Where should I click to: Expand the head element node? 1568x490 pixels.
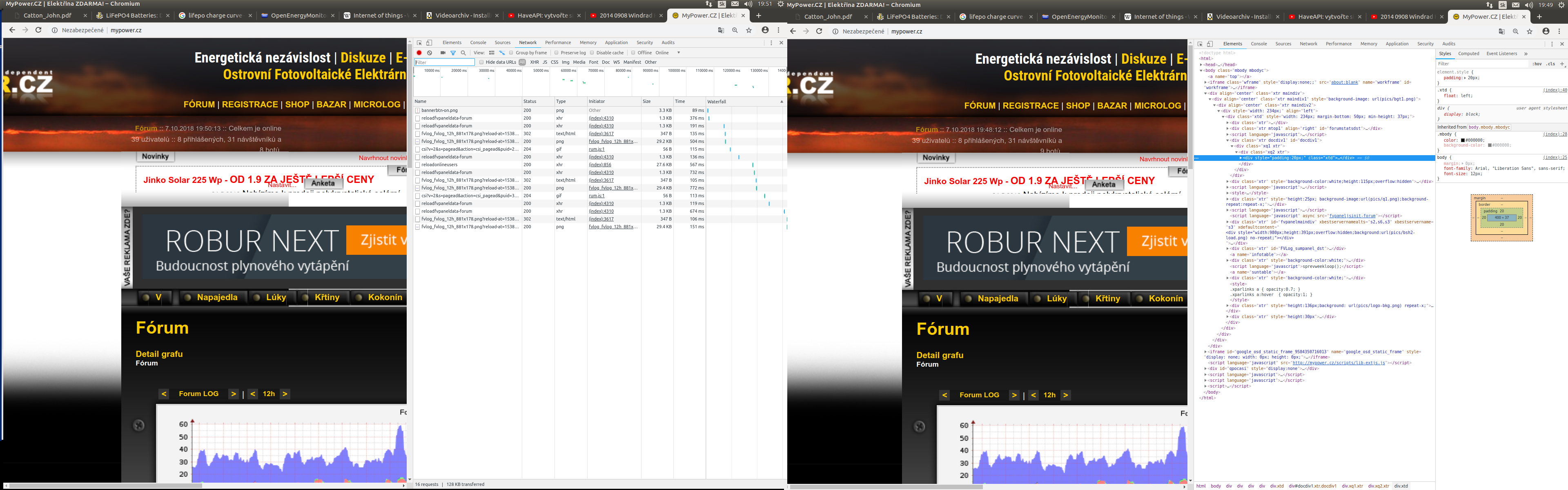tap(1202, 65)
